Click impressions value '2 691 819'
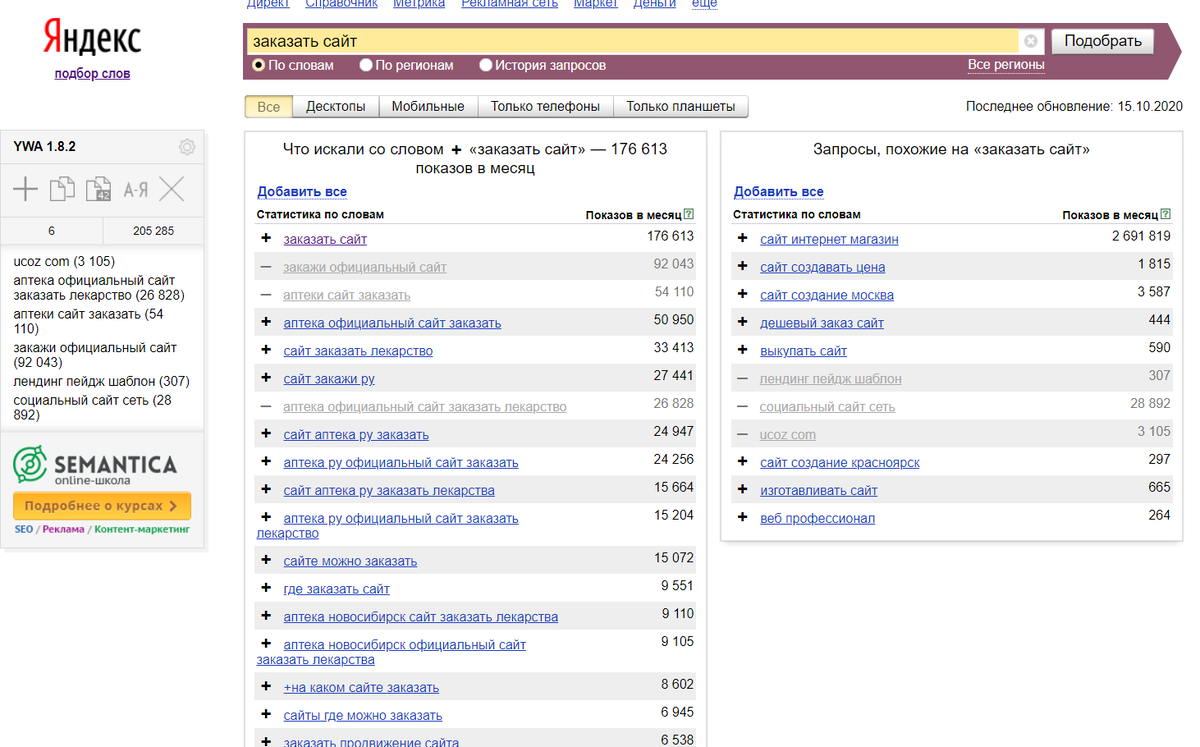The height and width of the screenshot is (747, 1200). [x=1141, y=237]
